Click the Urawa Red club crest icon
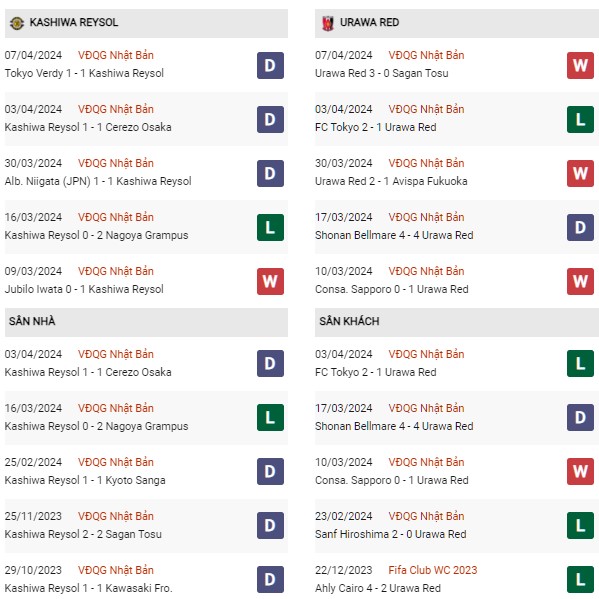The image size is (599, 599). (x=328, y=23)
